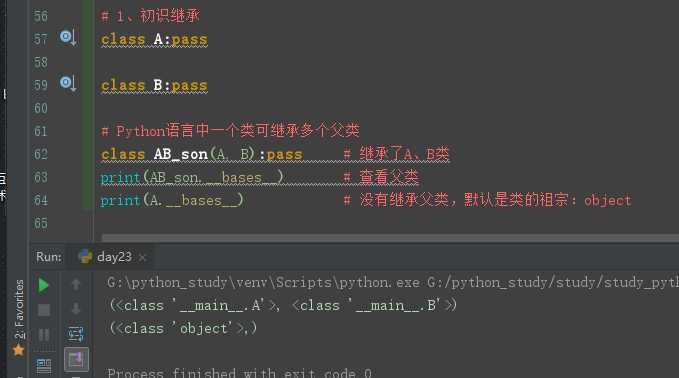Screen dimensions: 679x378
Task: Click the up arrow in Run toolbar
Action: [x=76, y=284]
